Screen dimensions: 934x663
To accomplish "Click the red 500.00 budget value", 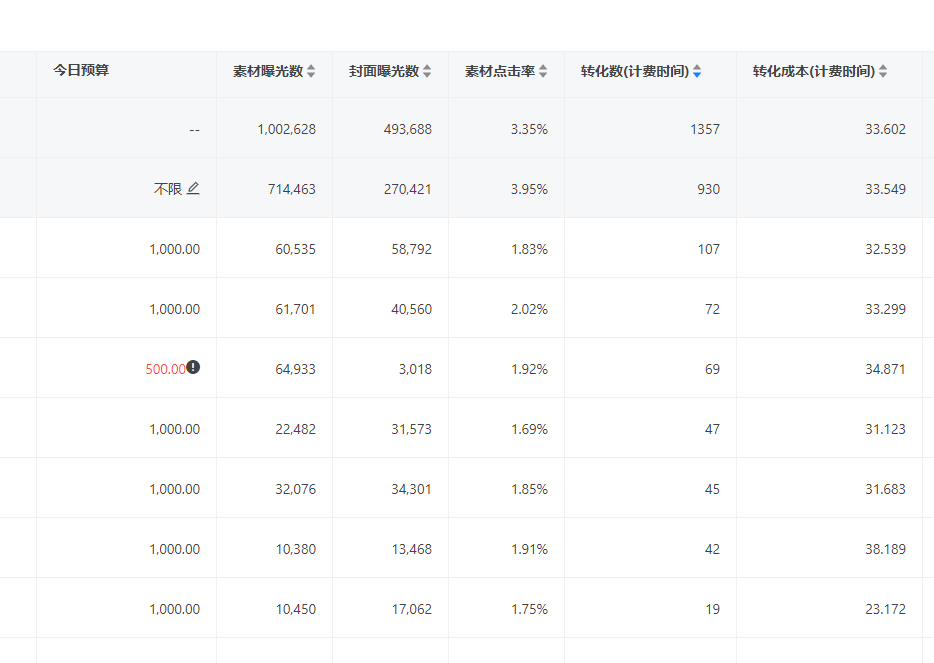I will click(165, 369).
